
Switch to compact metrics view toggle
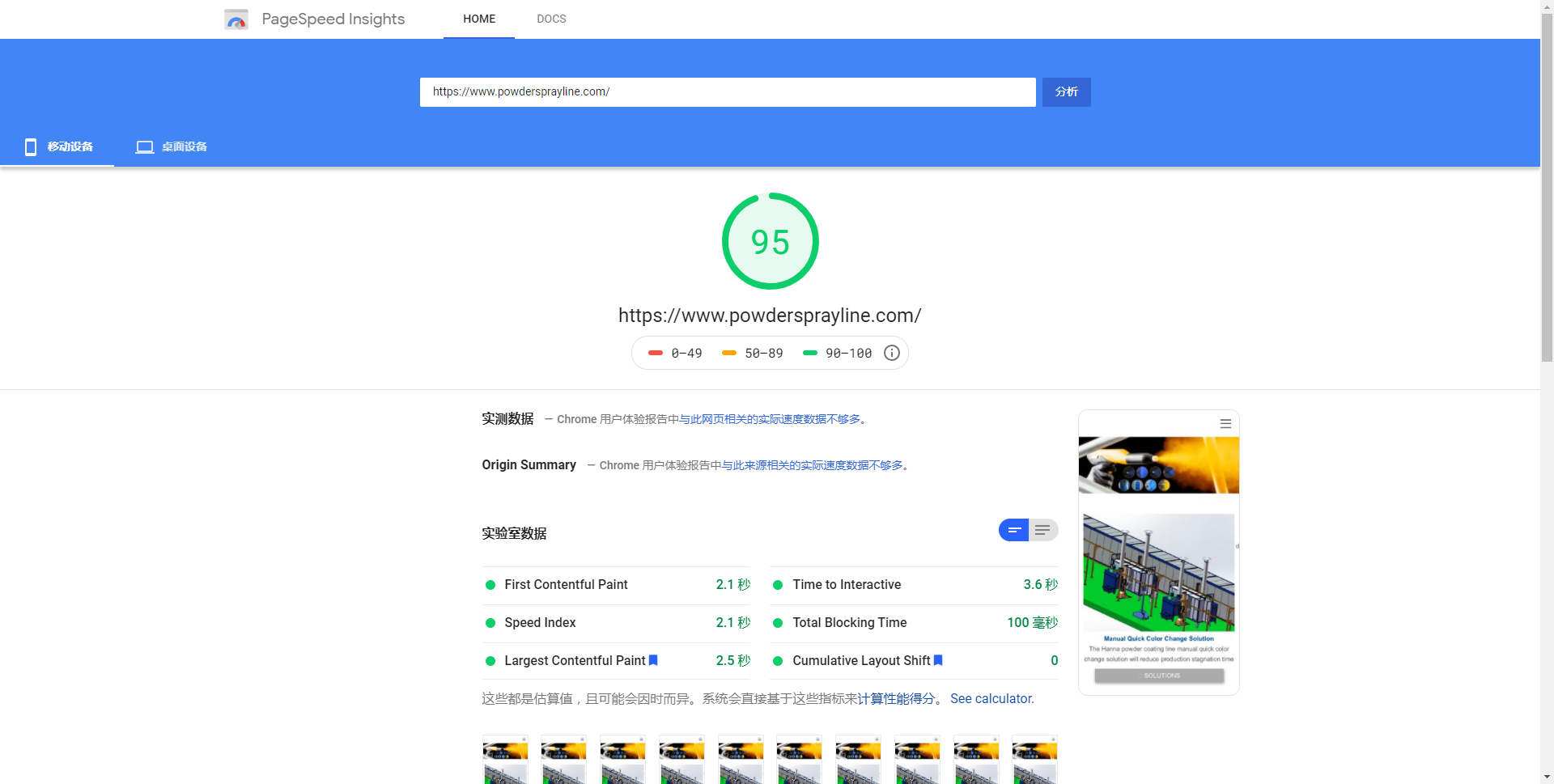(x=1013, y=530)
